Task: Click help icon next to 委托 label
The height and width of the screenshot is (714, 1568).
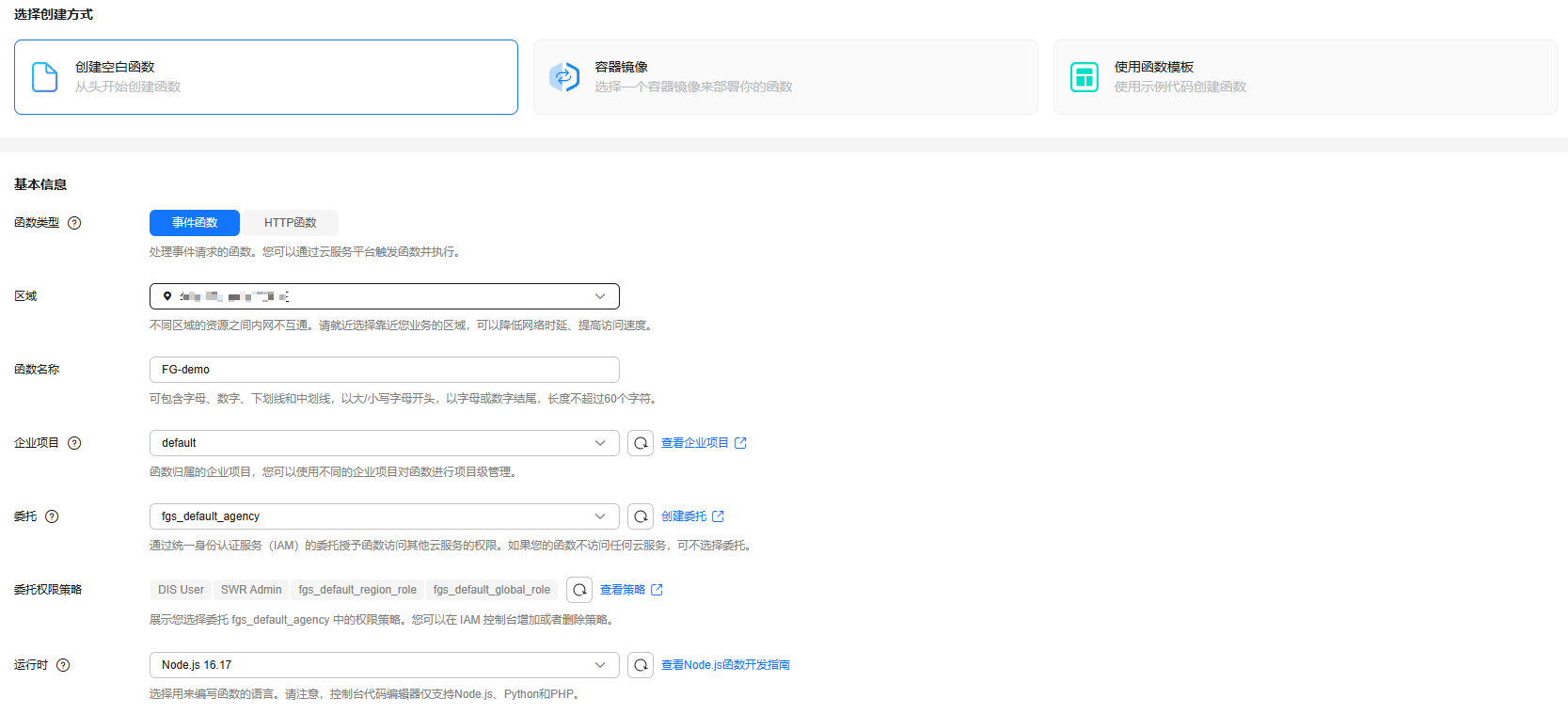Action: point(52,516)
